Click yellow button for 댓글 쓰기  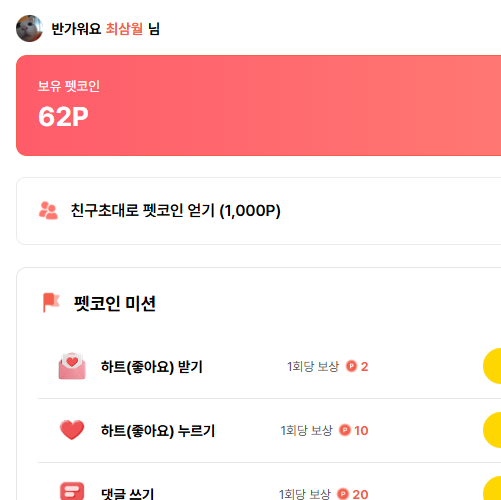point(492,489)
